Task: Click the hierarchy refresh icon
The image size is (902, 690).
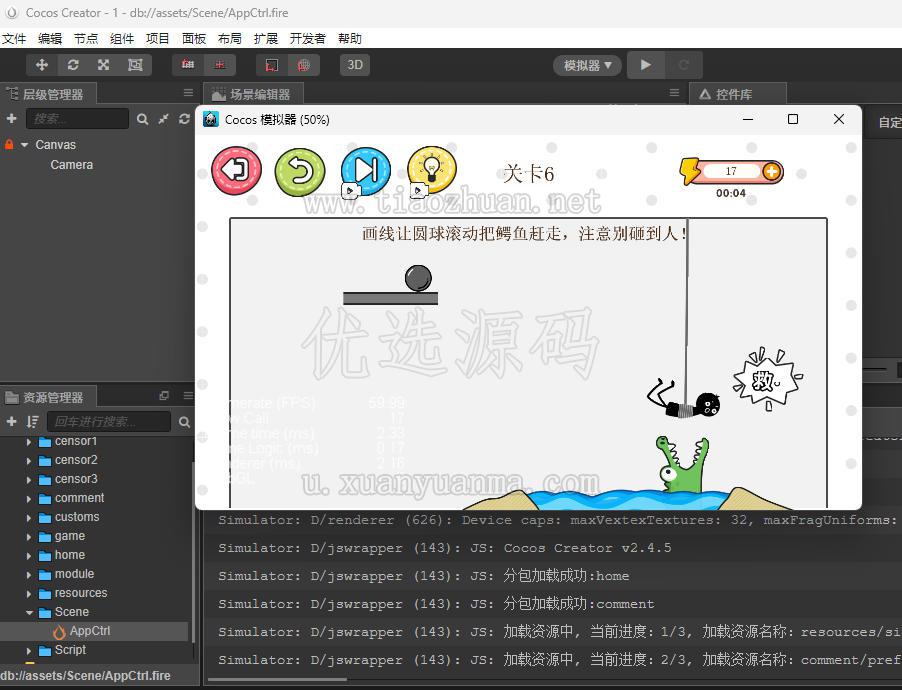Action: pos(184,119)
